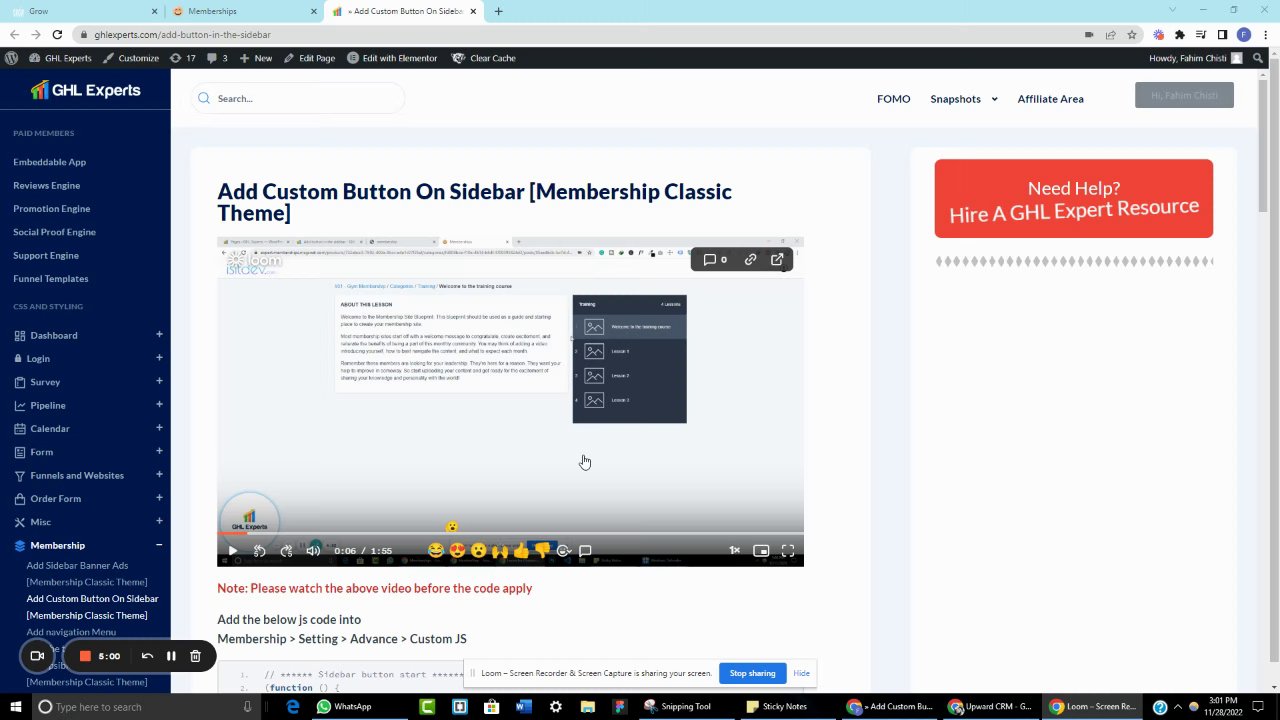Image resolution: width=1280 pixels, height=720 pixels.
Task: React with thumbs up emoji
Action: (x=521, y=551)
